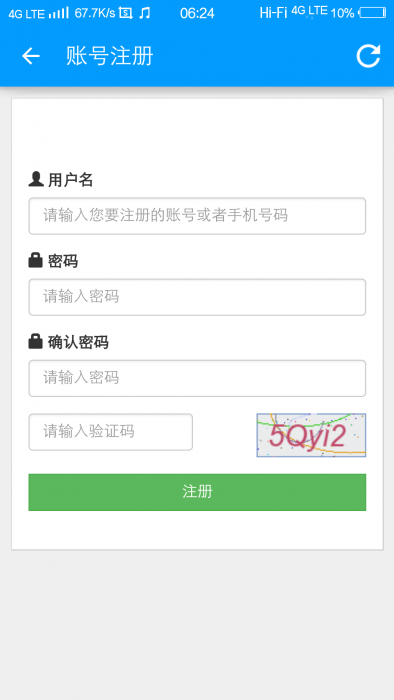Click the user silhouette icon beside 用户名

pos(36,179)
